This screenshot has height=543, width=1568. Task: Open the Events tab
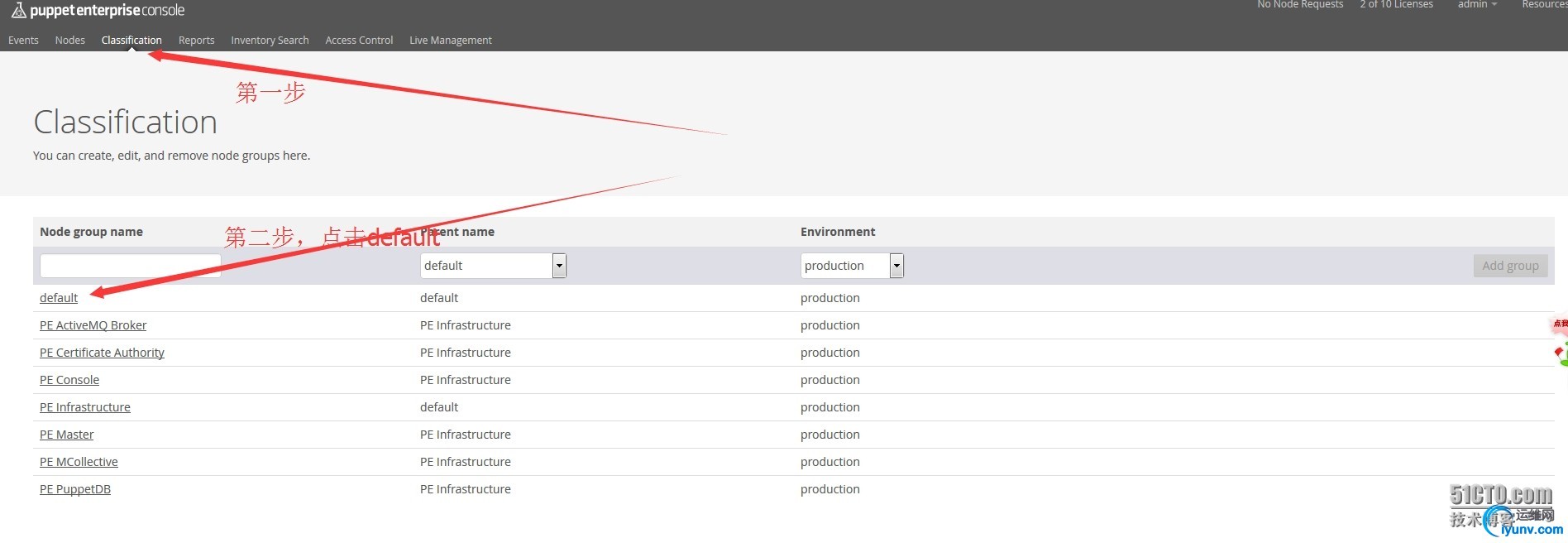(x=23, y=40)
